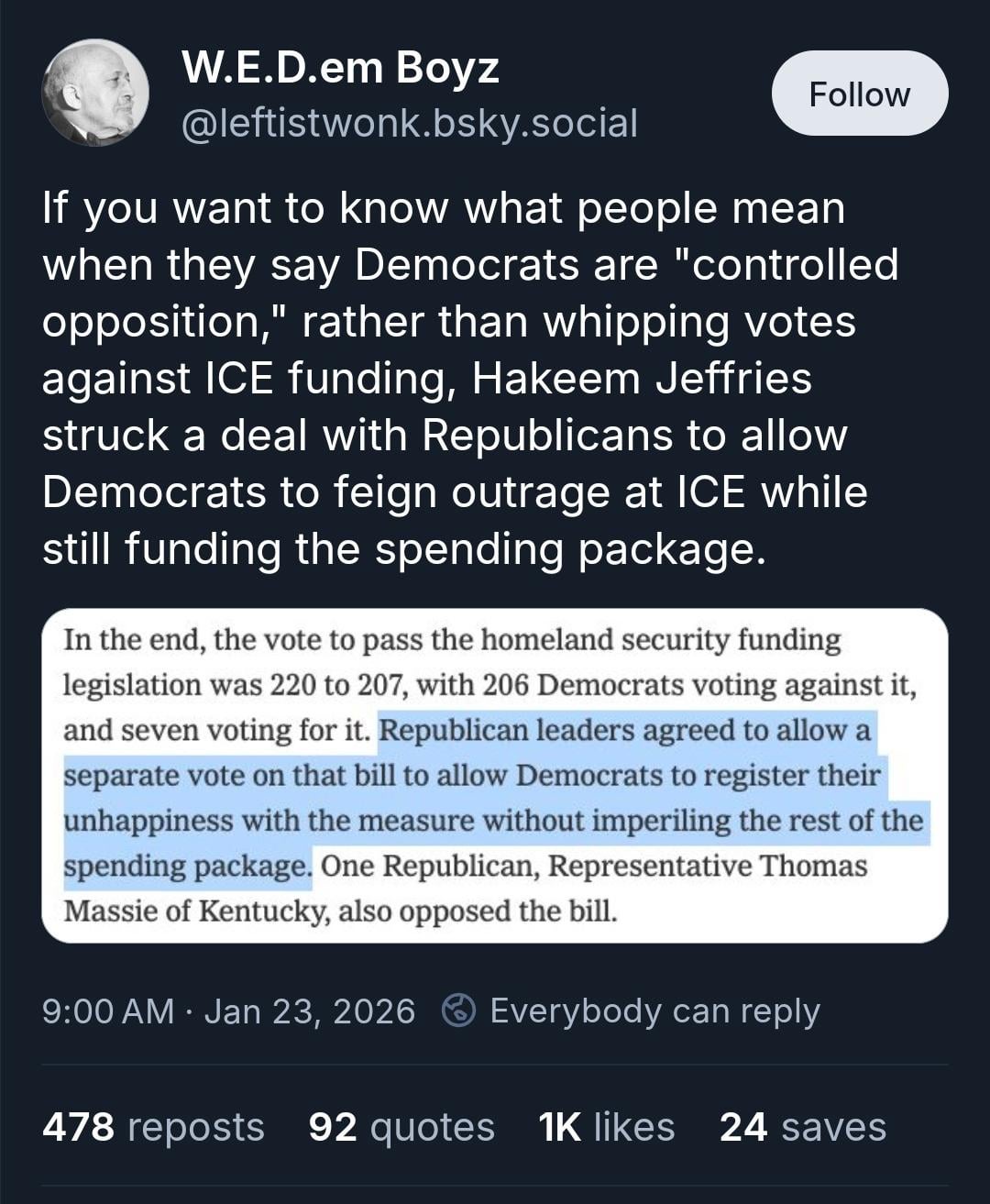View the list of 478 reposts

(153, 1127)
